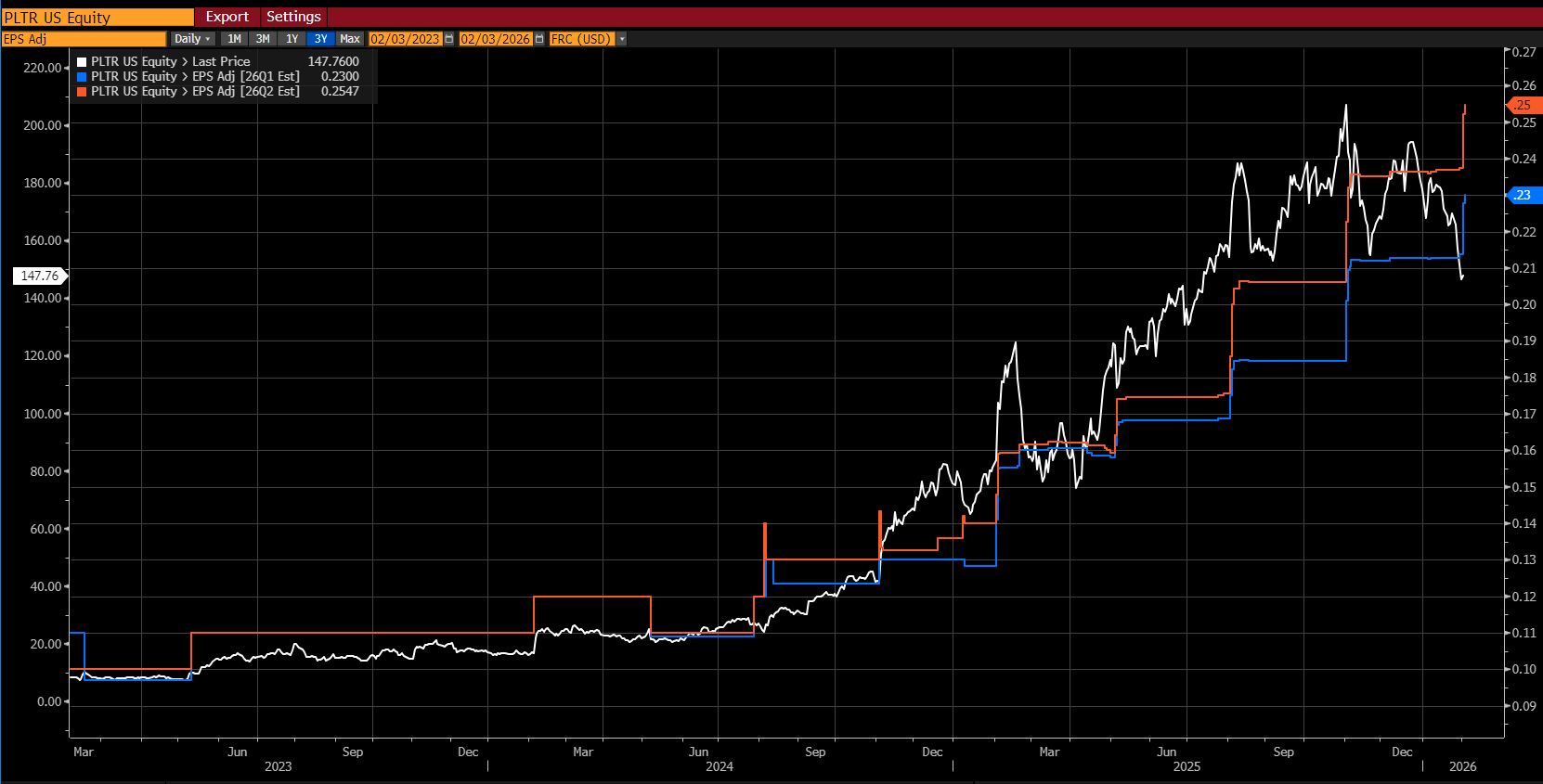Click the 2023 year label on time axis
The width and height of the screenshot is (1543, 784).
tap(278, 766)
